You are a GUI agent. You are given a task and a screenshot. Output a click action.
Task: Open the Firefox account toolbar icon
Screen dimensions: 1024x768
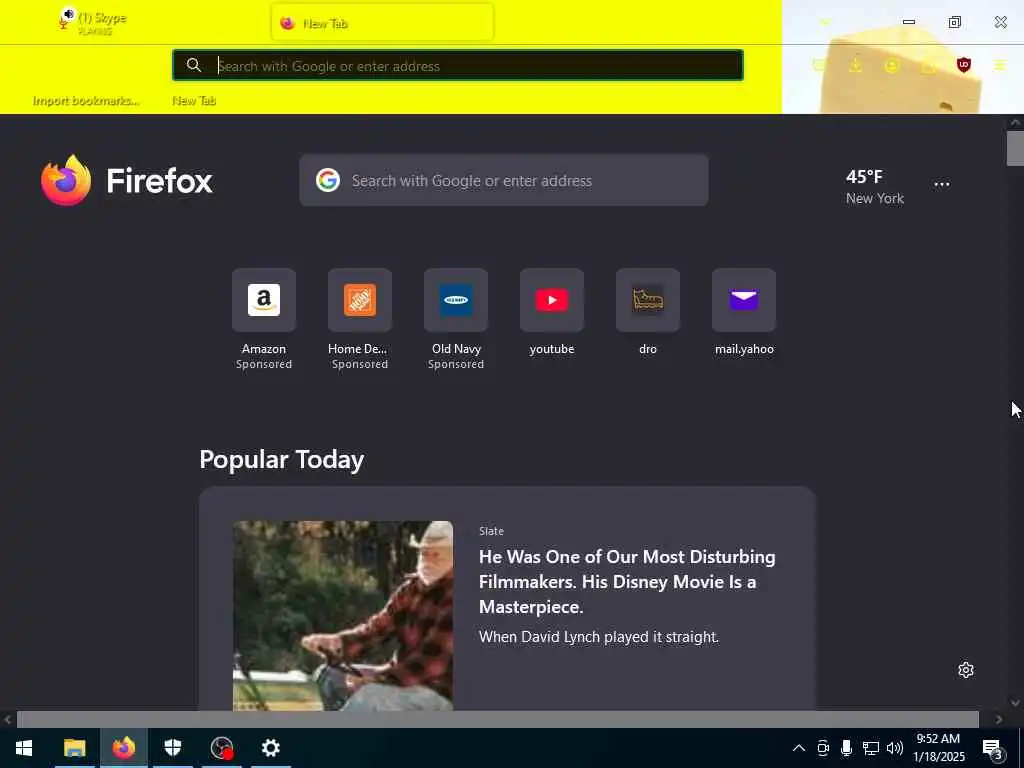tap(891, 65)
